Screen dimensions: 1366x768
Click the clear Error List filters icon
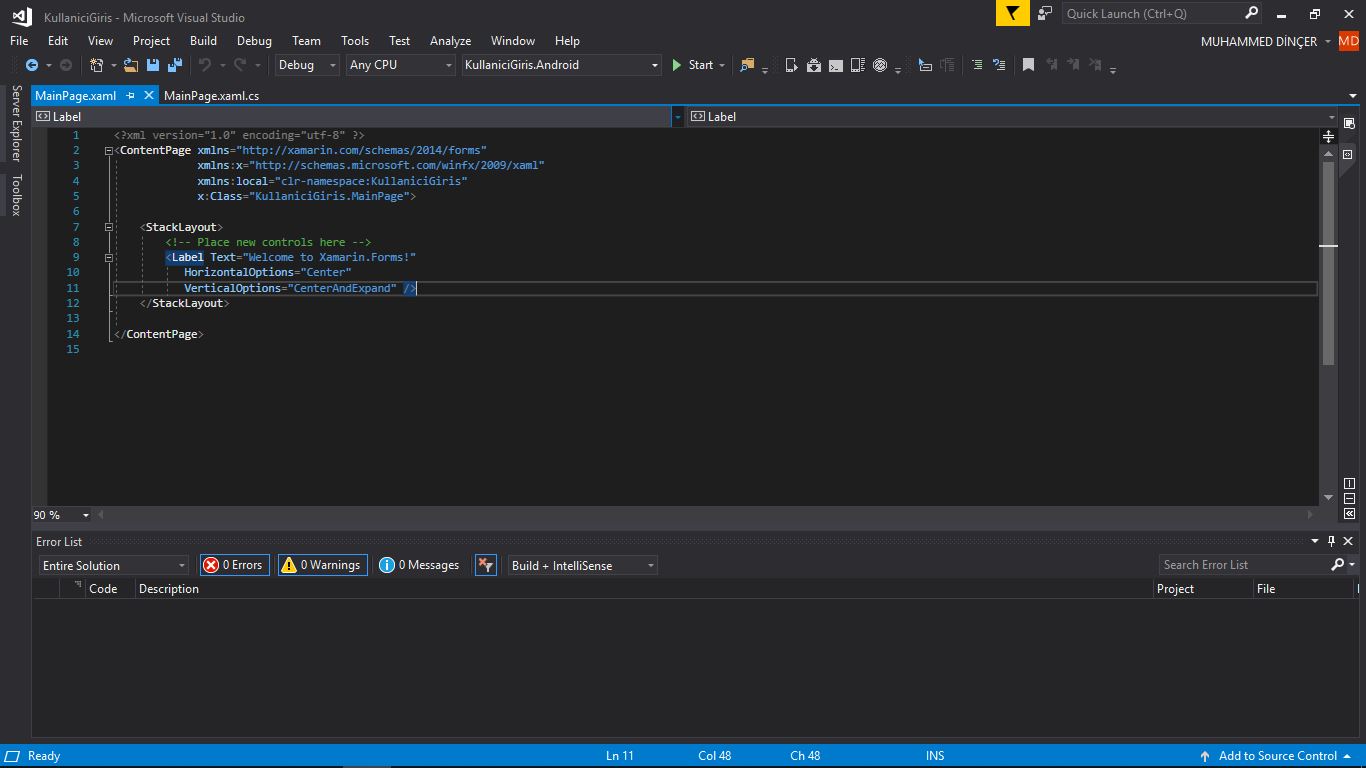(x=486, y=565)
